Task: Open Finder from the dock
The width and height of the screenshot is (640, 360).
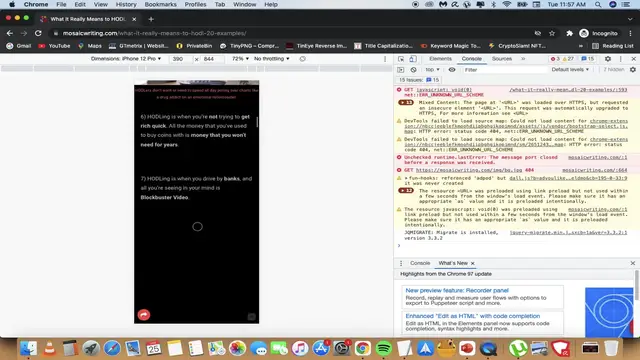Action: click(x=29, y=349)
